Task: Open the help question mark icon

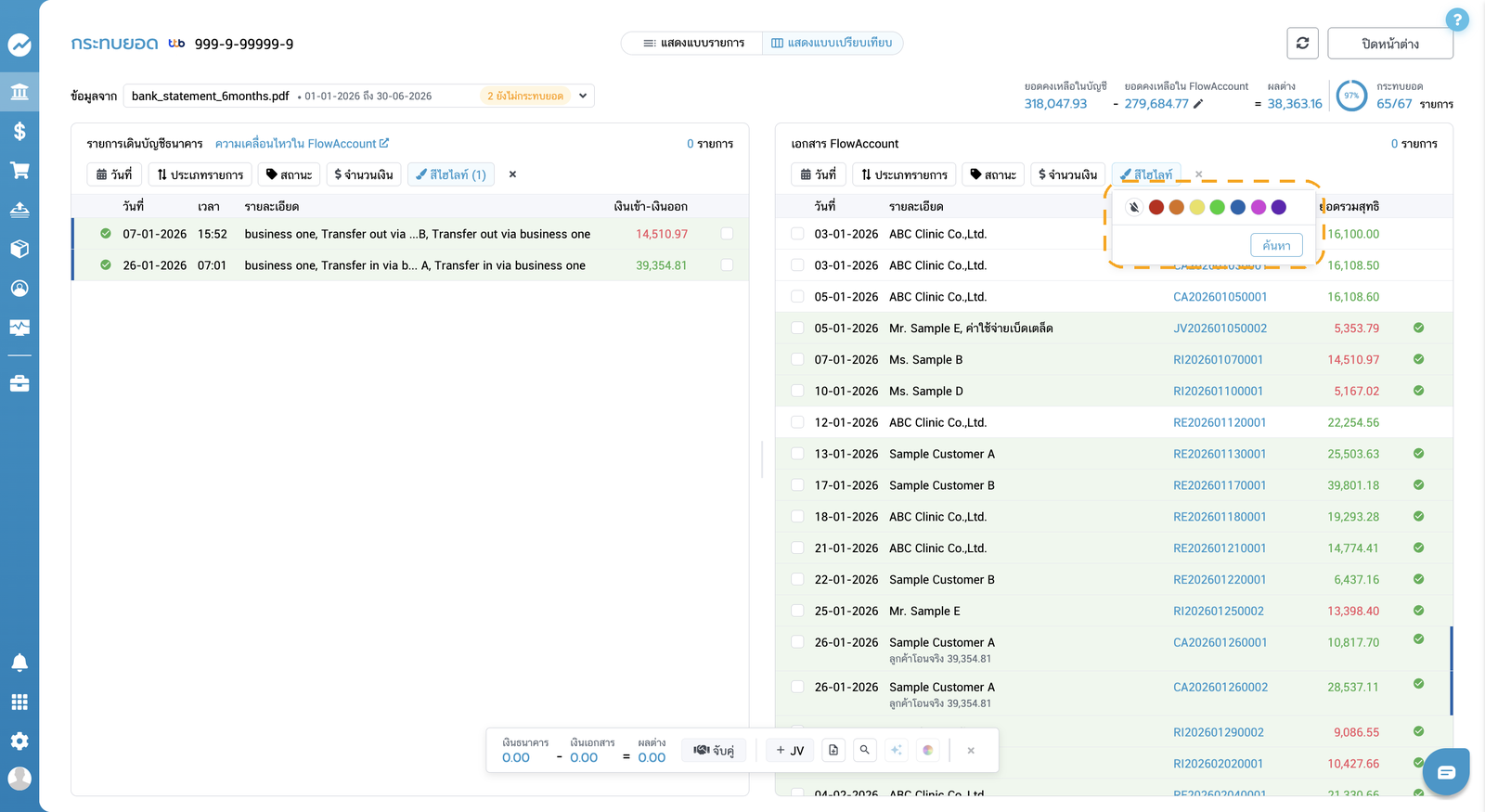Action: click(x=1457, y=19)
